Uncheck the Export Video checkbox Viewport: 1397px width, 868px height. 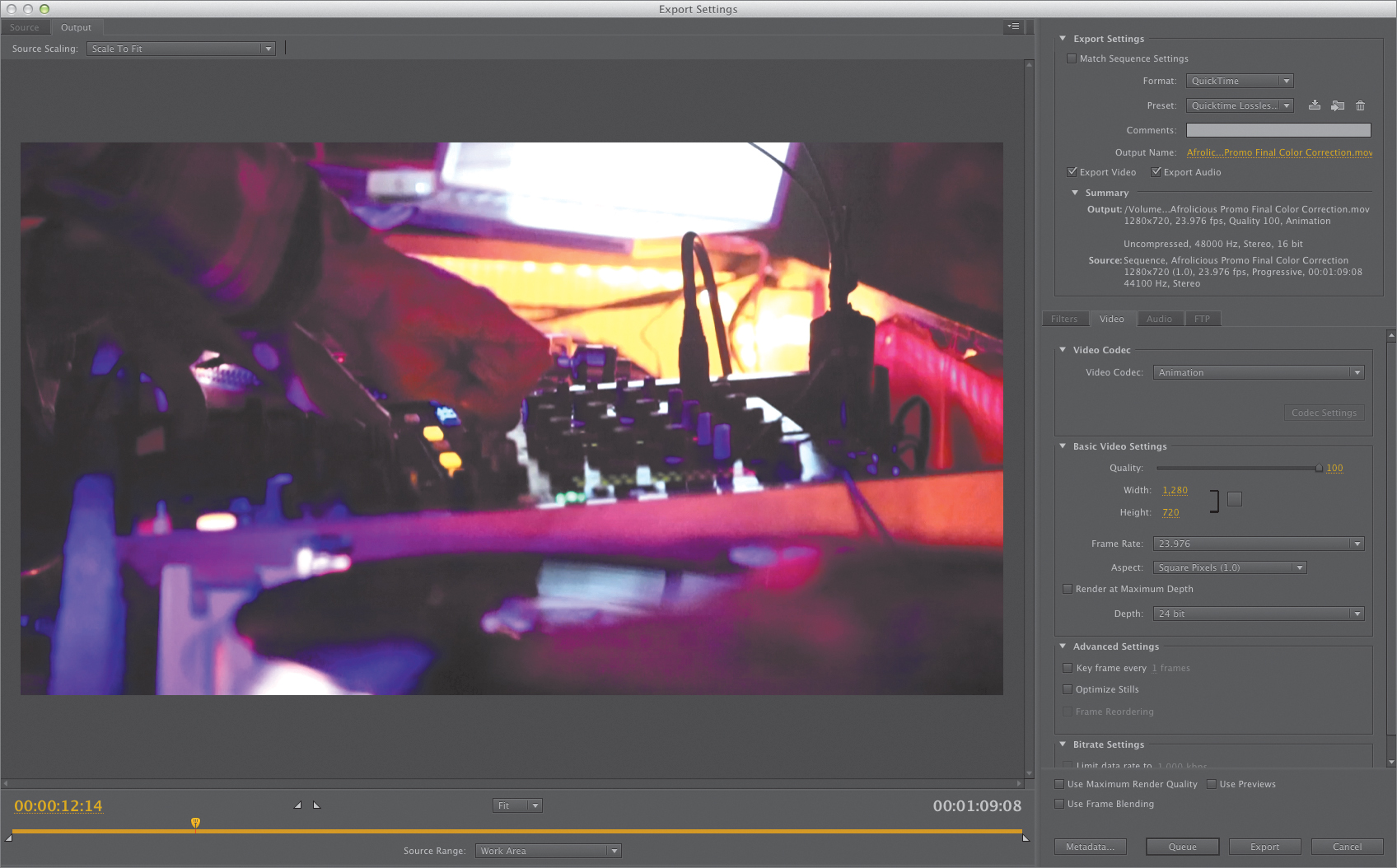tap(1072, 172)
